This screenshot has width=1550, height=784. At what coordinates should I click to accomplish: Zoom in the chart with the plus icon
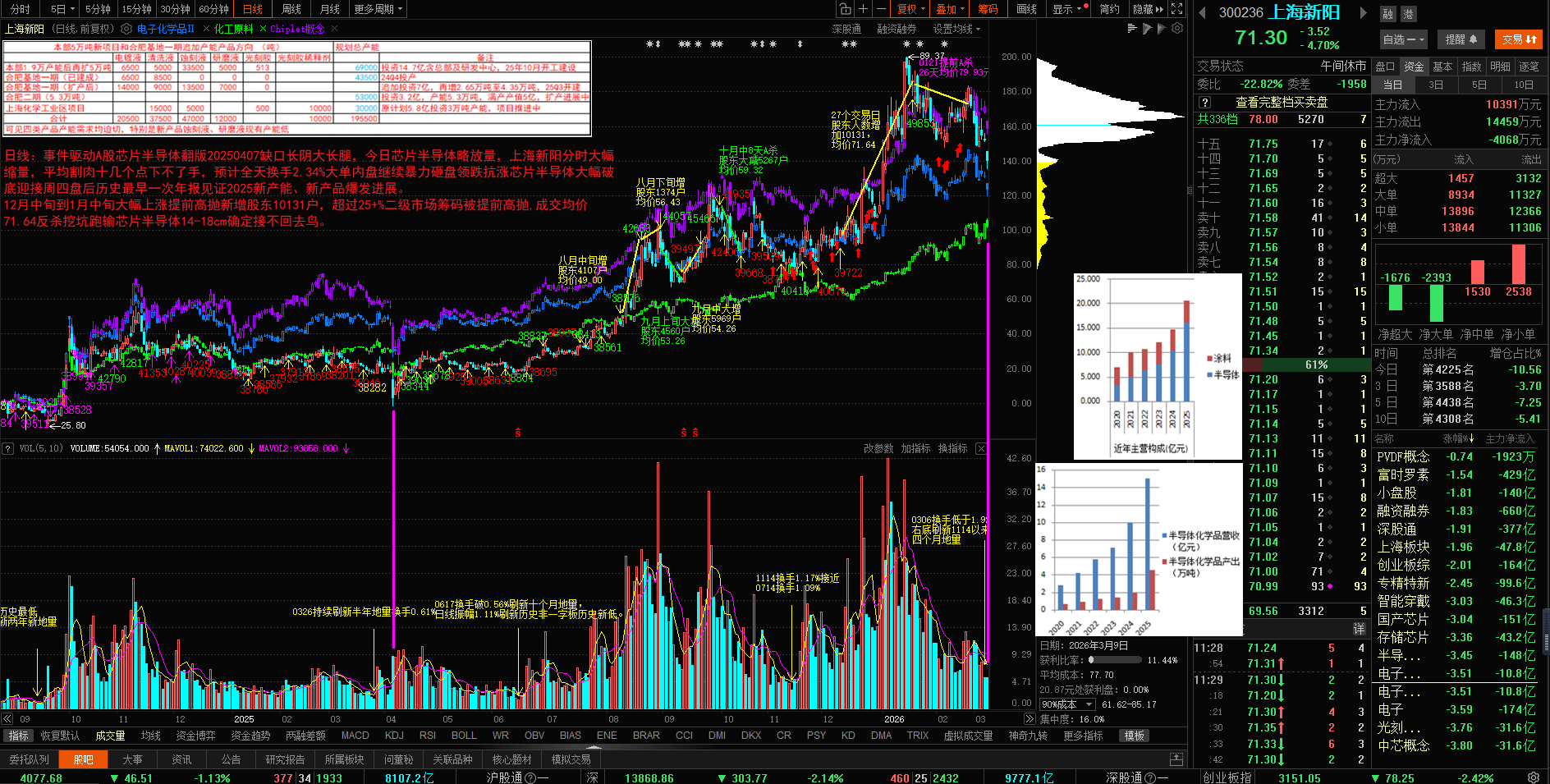[x=863, y=9]
